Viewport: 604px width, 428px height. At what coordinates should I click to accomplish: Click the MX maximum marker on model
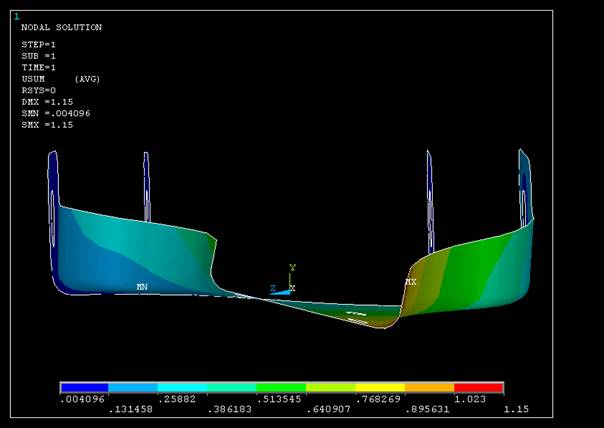pyautogui.click(x=411, y=282)
